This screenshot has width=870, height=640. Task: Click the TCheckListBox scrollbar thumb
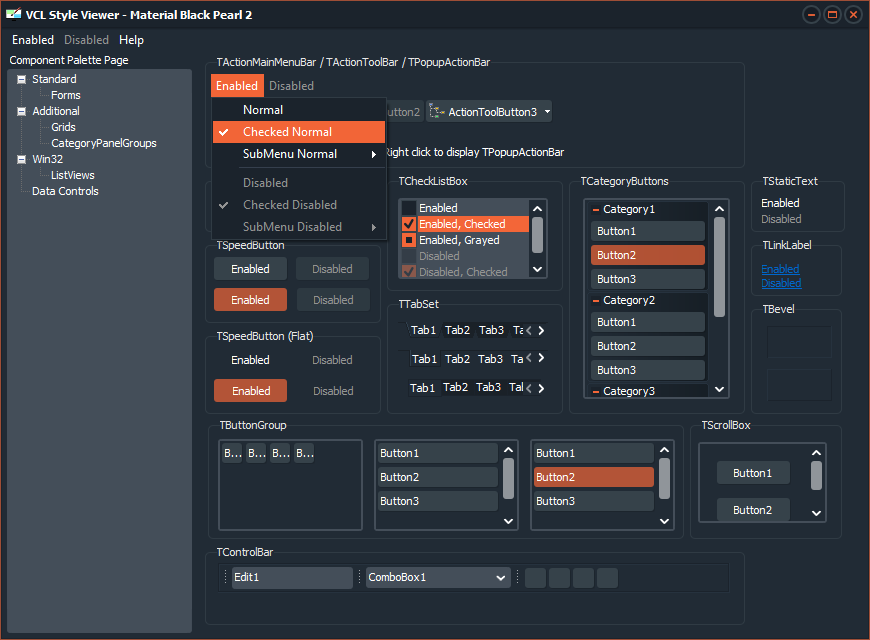537,235
